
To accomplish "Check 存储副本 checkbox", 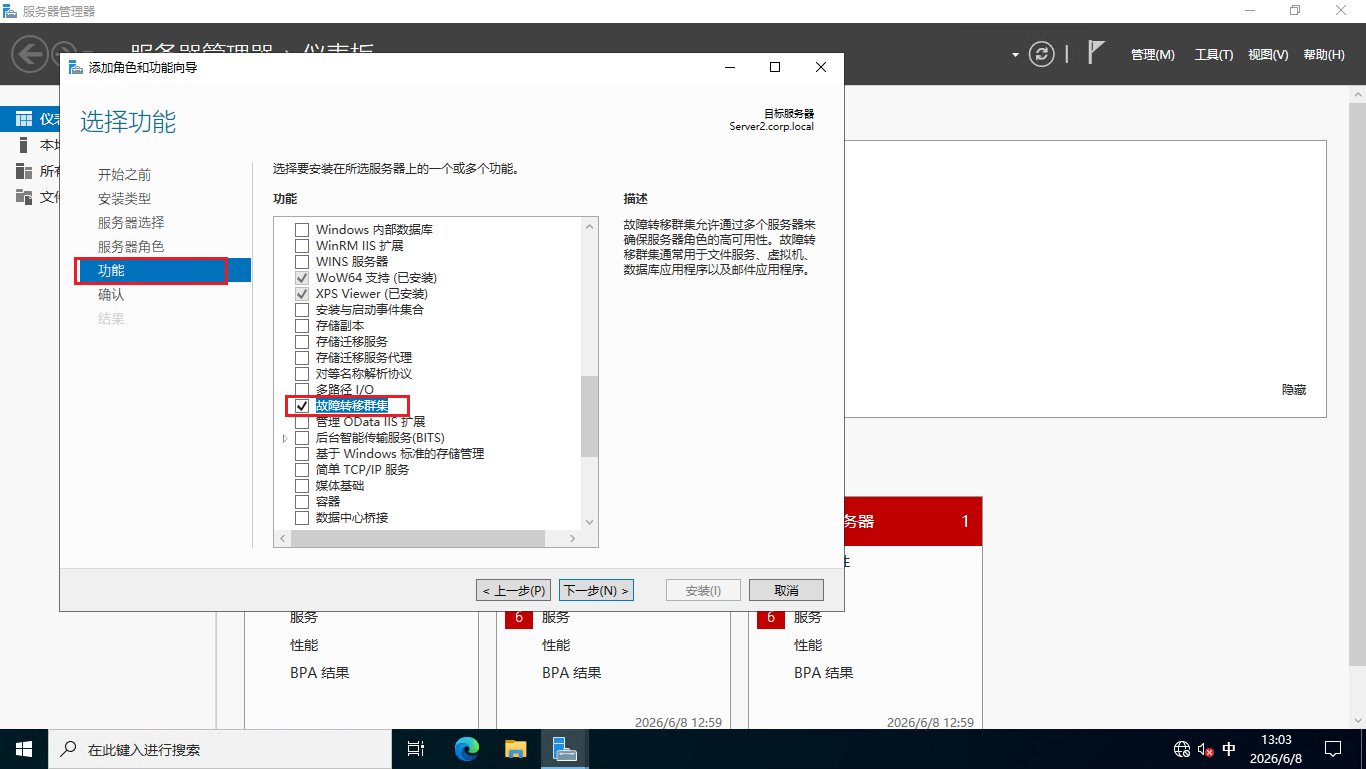I will point(302,326).
